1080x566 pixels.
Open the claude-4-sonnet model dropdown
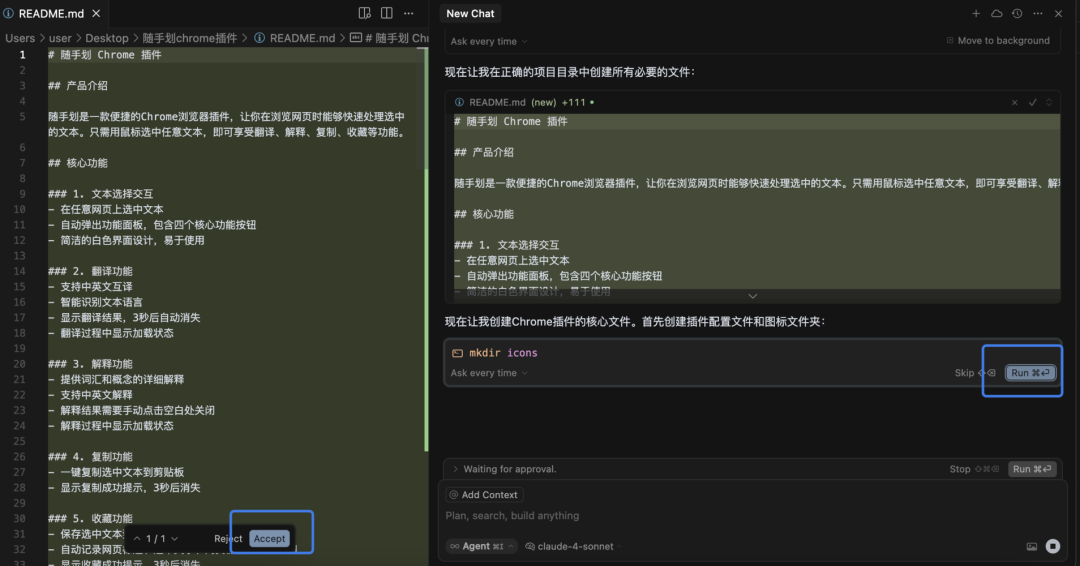pos(574,546)
